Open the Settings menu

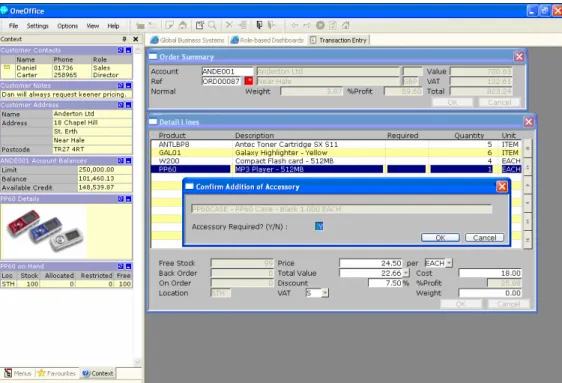click(x=38, y=26)
